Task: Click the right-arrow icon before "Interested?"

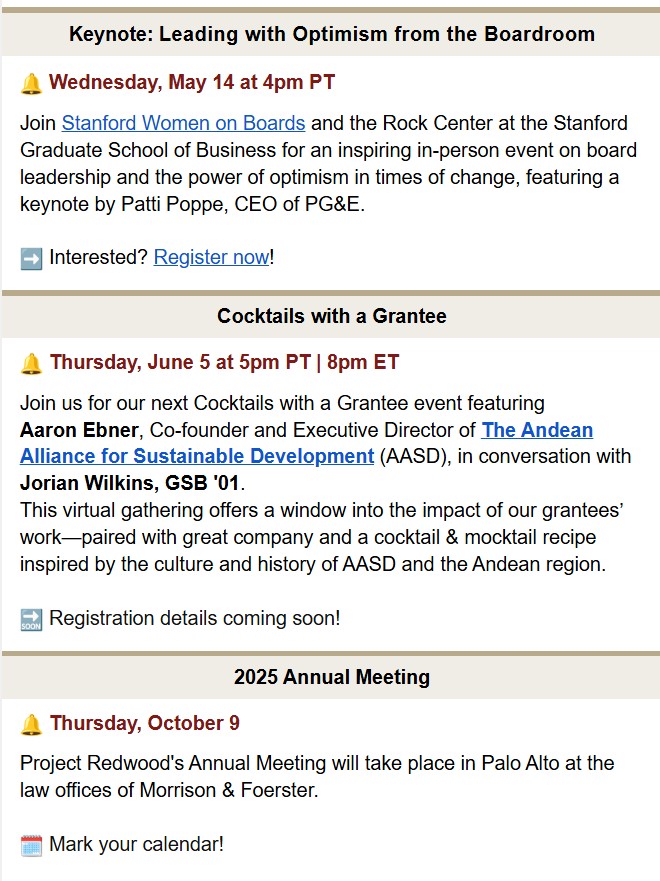Action: (x=31, y=258)
